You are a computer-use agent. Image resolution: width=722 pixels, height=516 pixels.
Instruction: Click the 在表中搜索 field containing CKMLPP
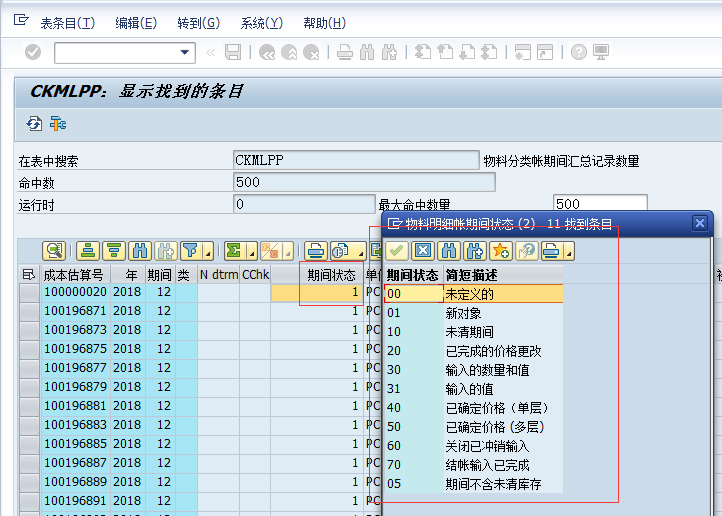click(356, 160)
